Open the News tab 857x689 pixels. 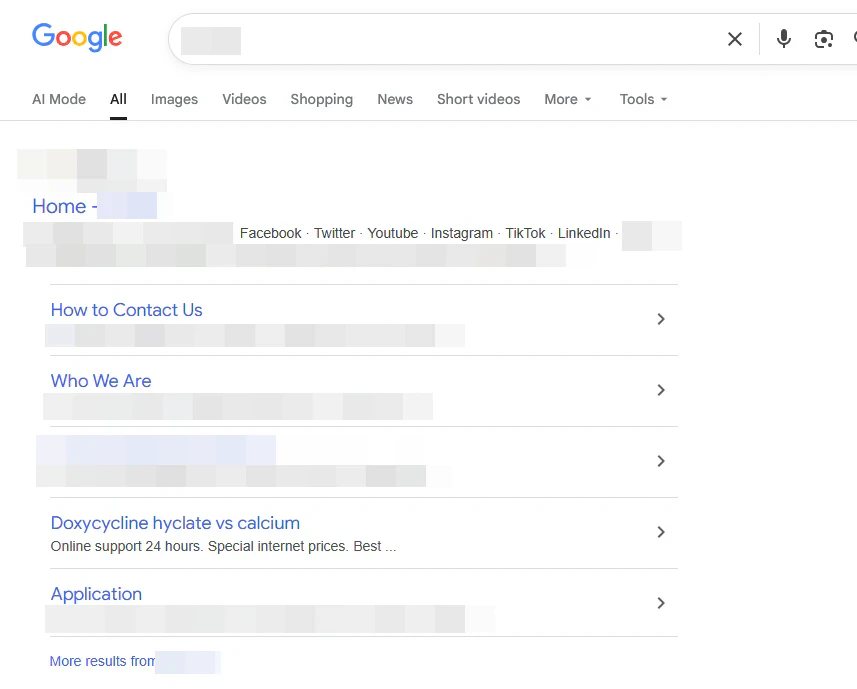(395, 99)
